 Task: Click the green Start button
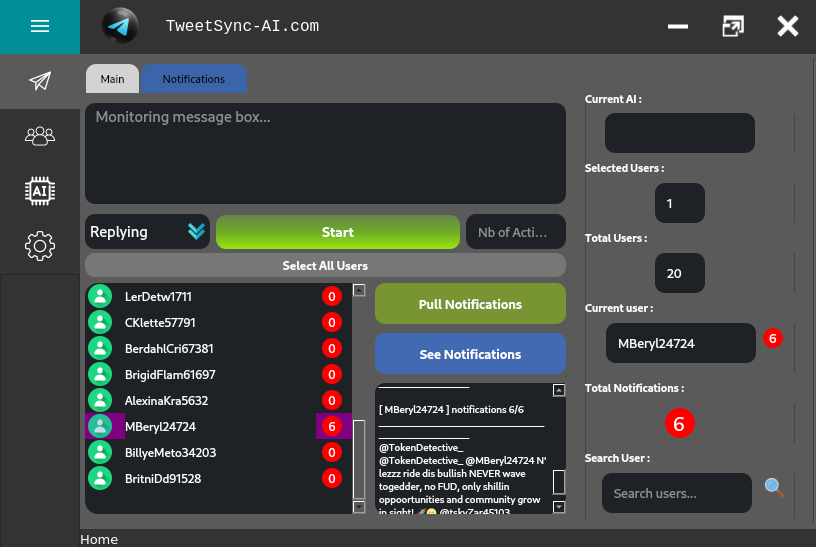pyautogui.click(x=338, y=232)
